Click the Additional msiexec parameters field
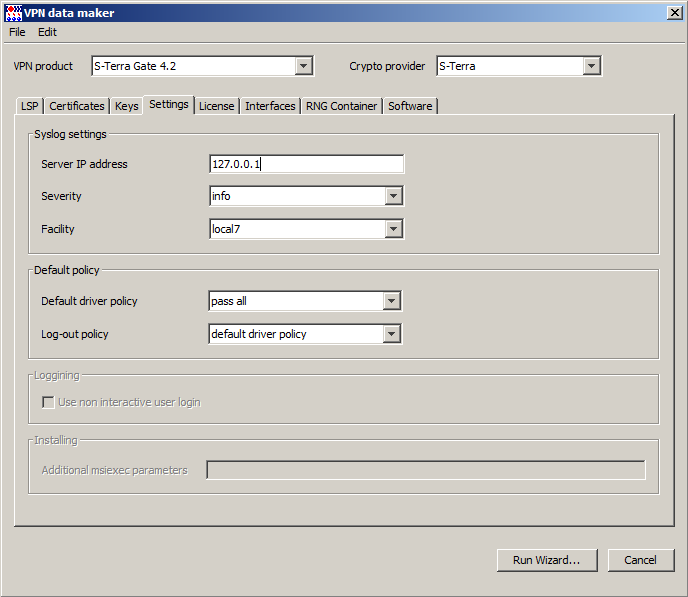 coord(426,470)
